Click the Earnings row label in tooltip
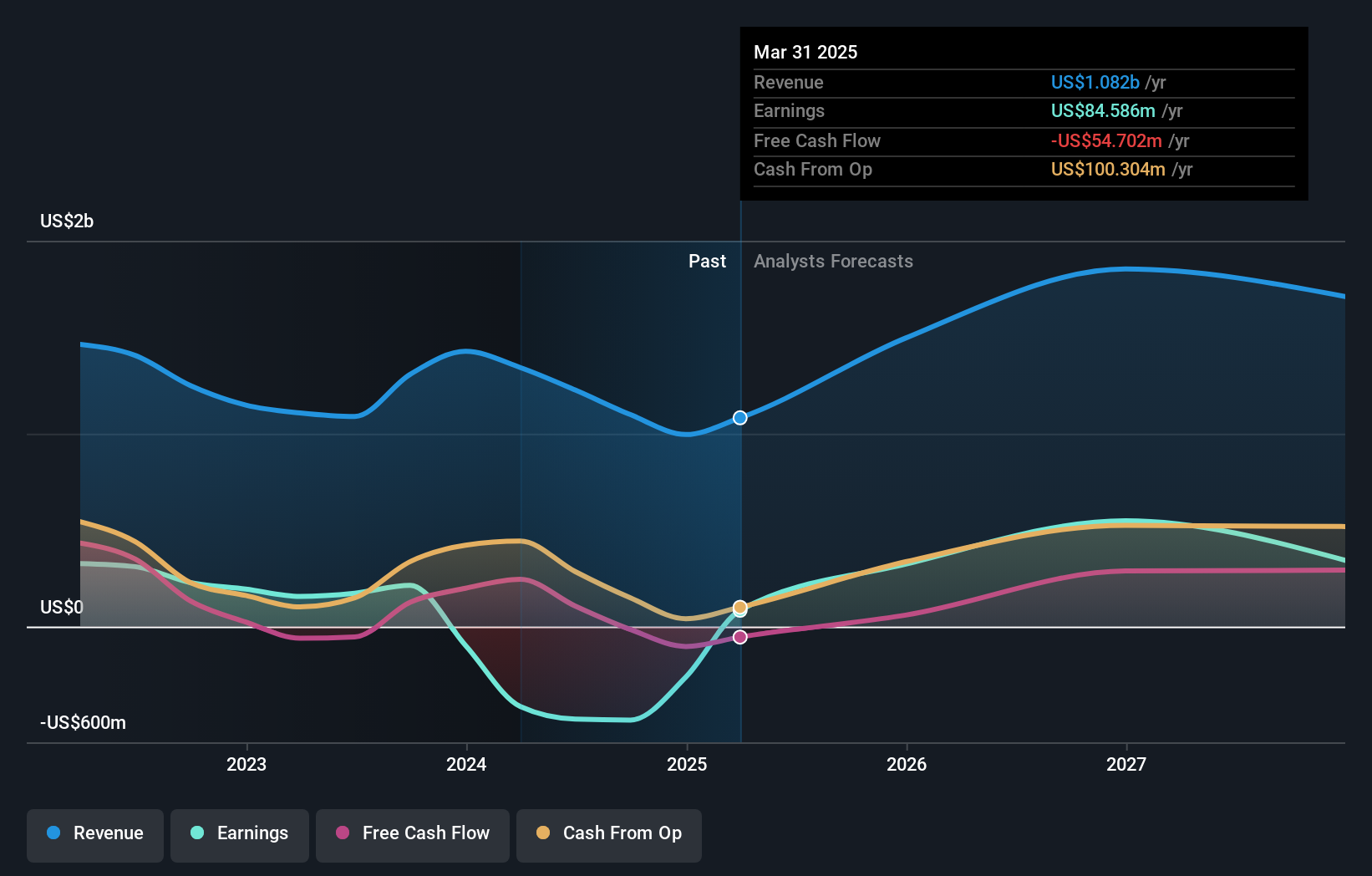The width and height of the screenshot is (1372, 876). coord(789,111)
